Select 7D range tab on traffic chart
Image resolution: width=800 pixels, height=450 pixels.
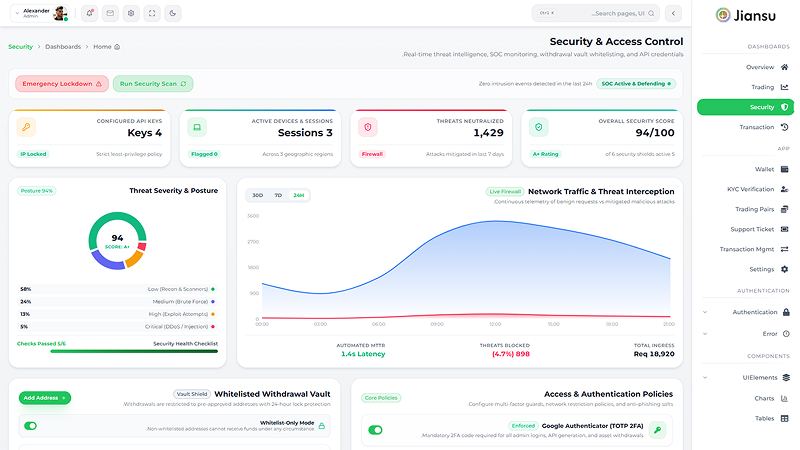tap(278, 195)
